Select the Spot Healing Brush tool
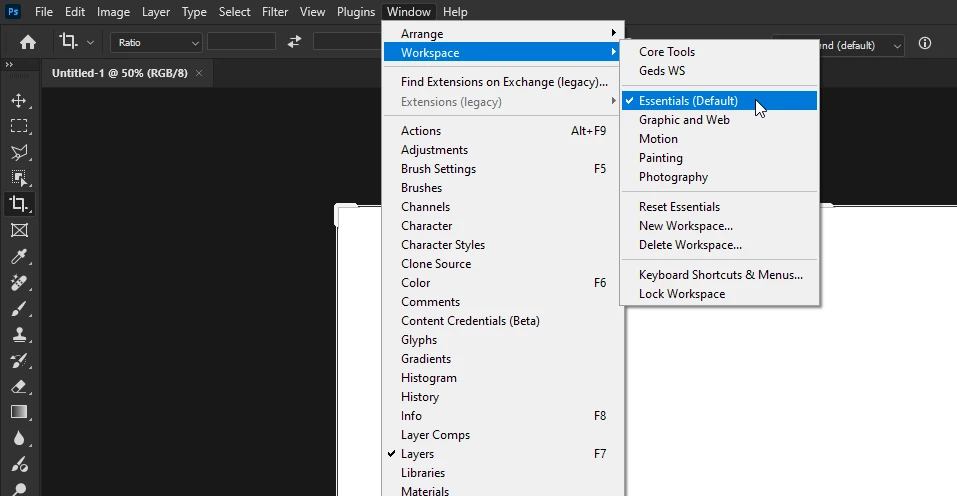Image resolution: width=957 pixels, height=496 pixels. coord(19,282)
